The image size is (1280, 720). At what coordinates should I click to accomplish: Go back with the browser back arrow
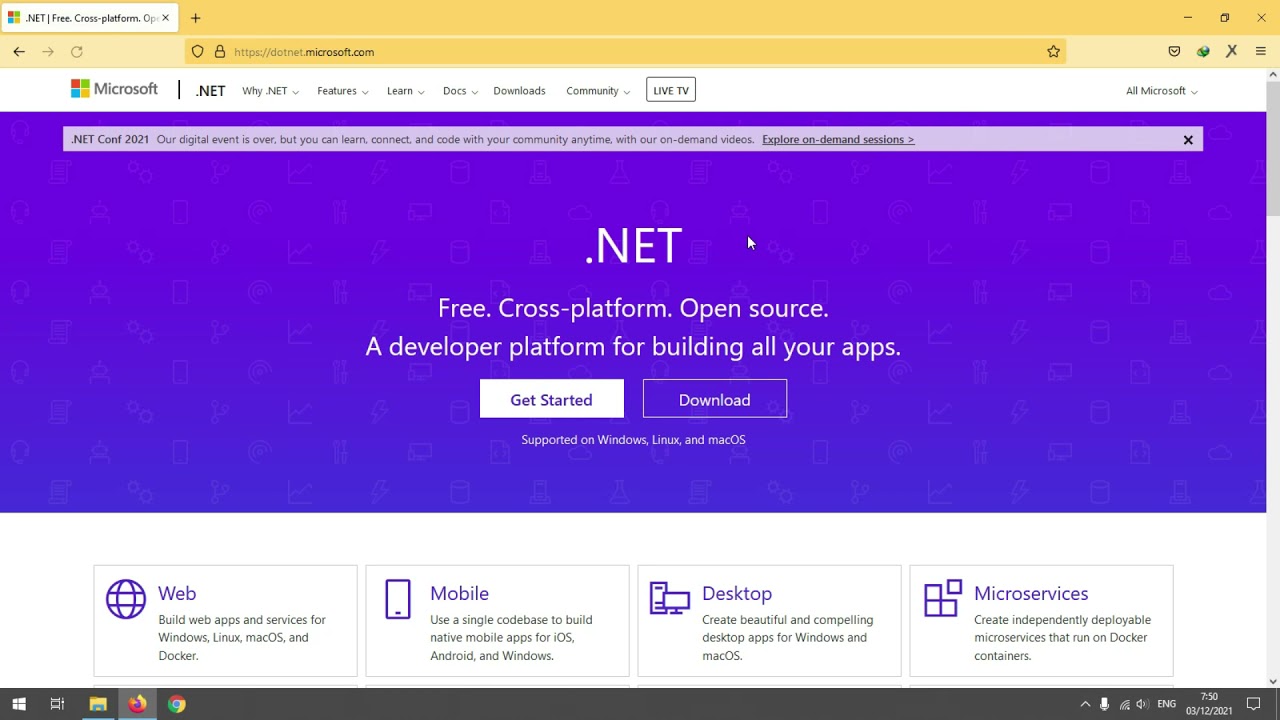(x=19, y=51)
